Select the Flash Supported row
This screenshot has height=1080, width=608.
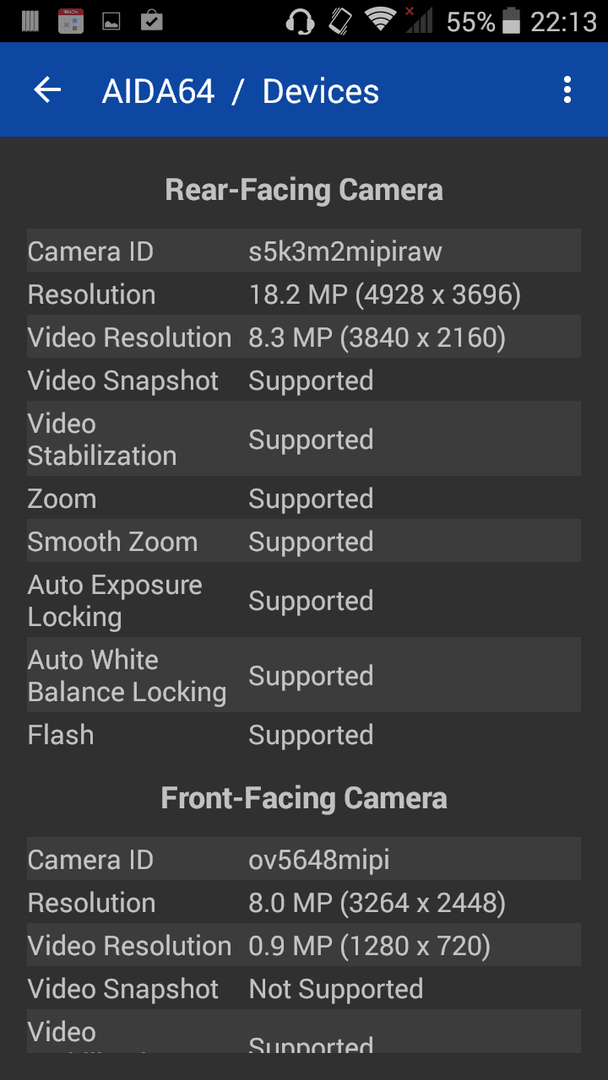304,735
